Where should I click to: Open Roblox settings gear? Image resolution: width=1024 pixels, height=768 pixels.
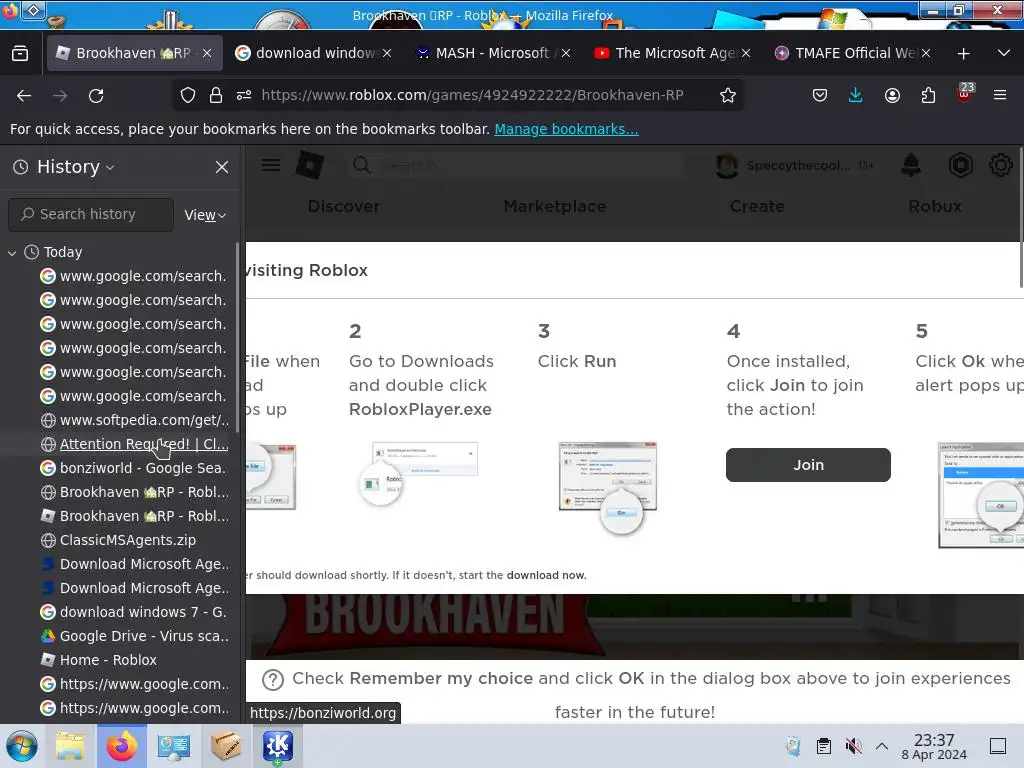point(1000,165)
